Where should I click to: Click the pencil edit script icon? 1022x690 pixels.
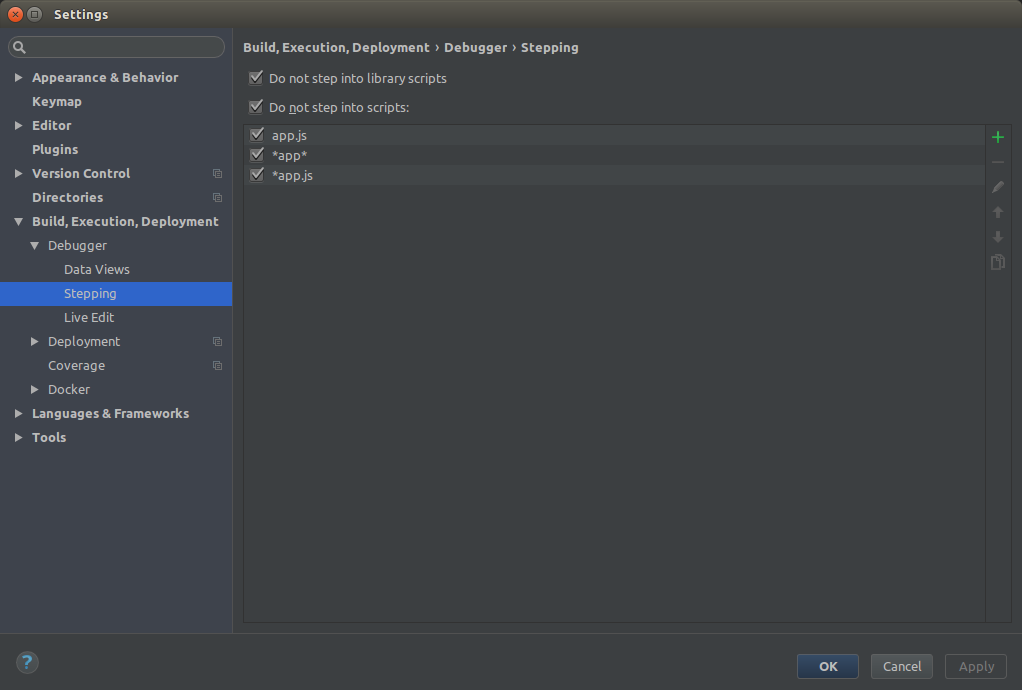(x=997, y=187)
